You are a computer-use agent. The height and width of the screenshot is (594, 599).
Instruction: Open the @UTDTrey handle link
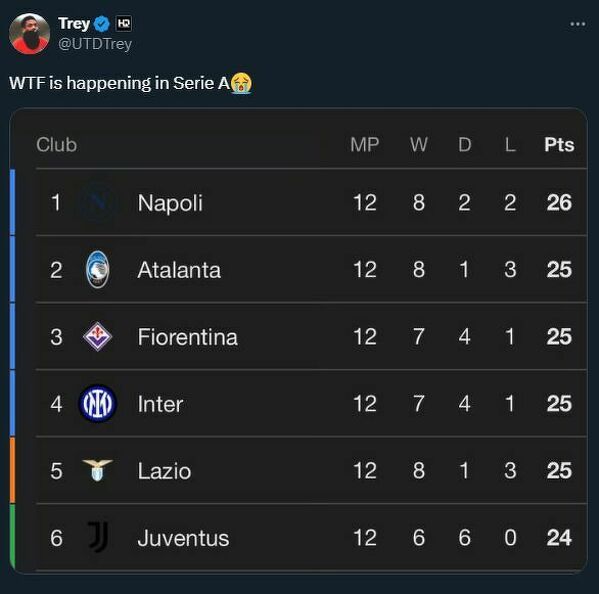[95, 44]
